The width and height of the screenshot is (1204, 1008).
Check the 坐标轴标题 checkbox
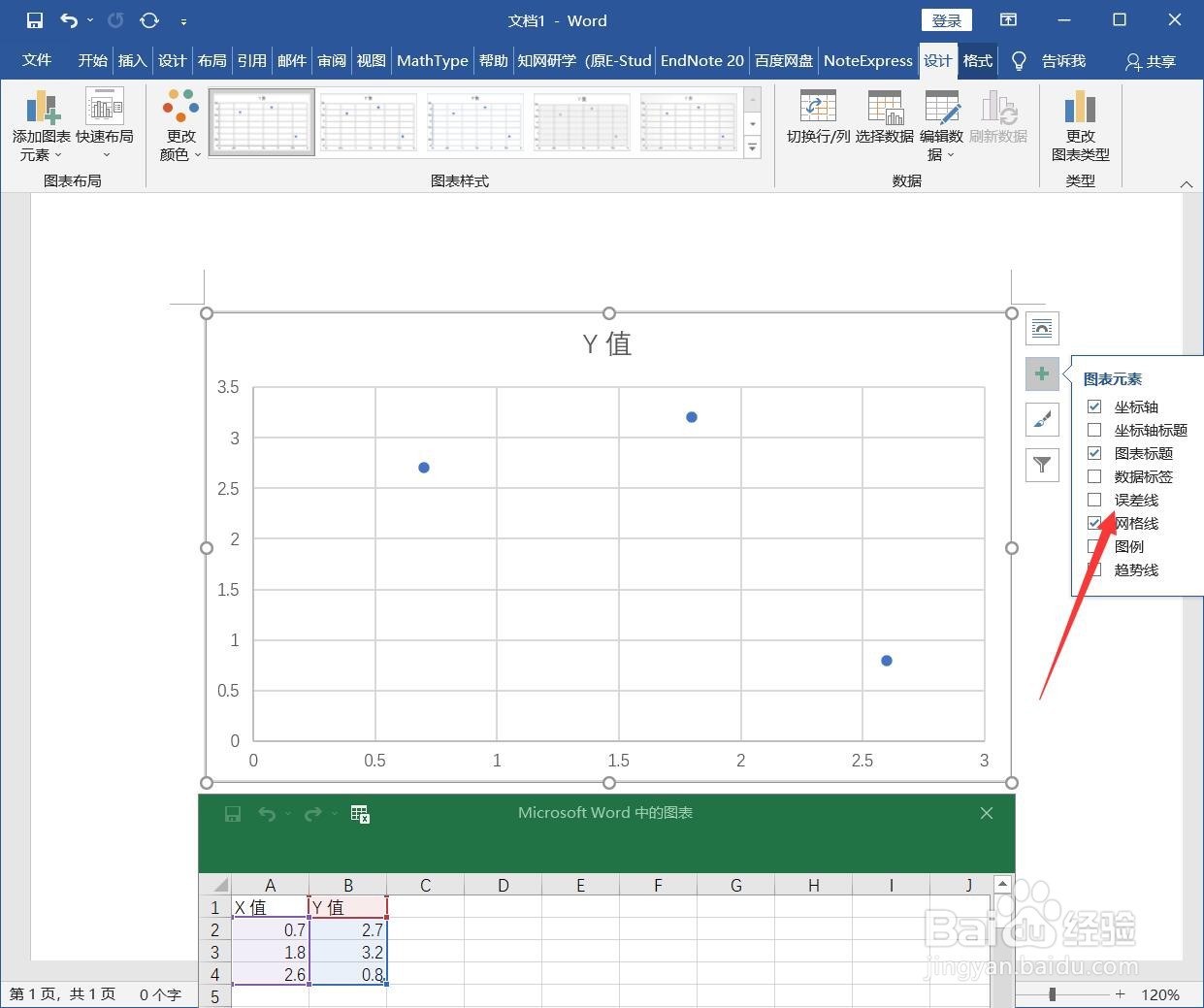tap(1094, 430)
